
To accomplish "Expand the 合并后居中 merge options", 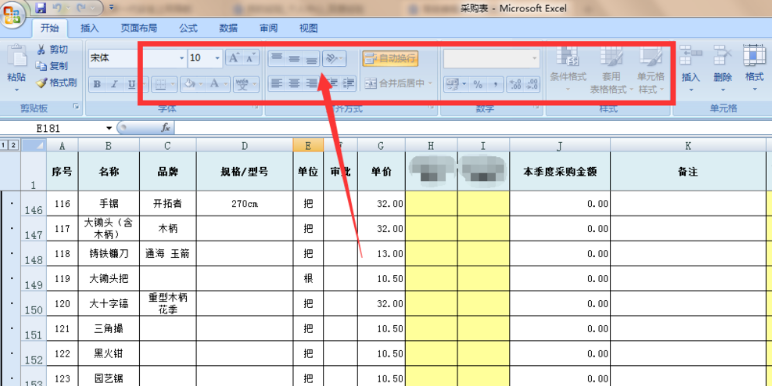I will pos(430,84).
